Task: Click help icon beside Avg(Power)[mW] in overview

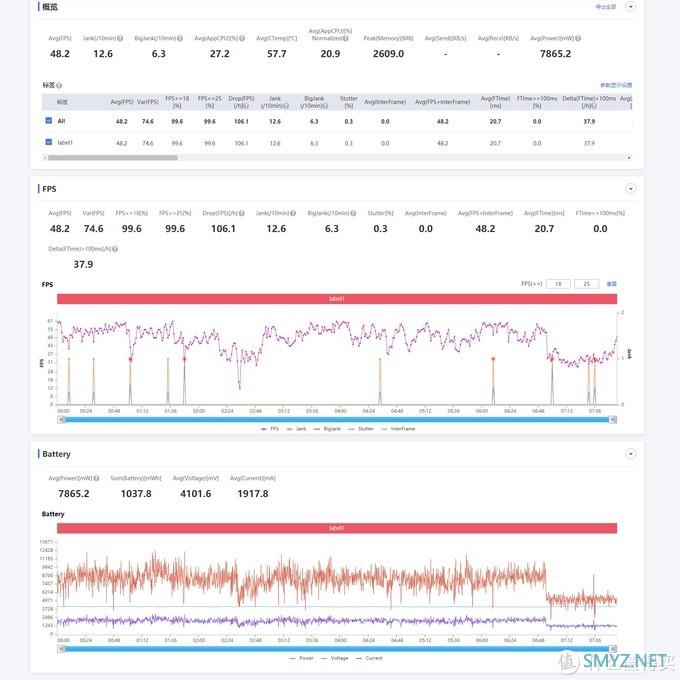Action: click(x=578, y=39)
